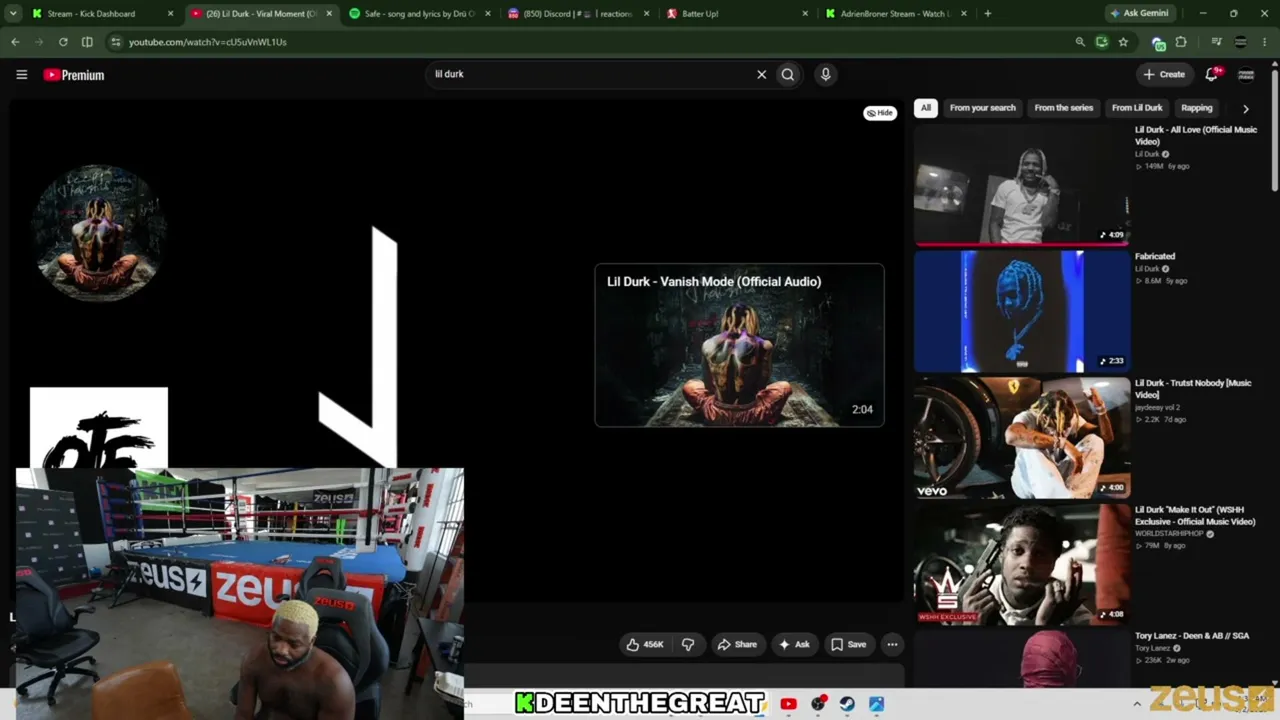Open a new browser tab
This screenshot has height=720, width=1280.
click(x=988, y=14)
